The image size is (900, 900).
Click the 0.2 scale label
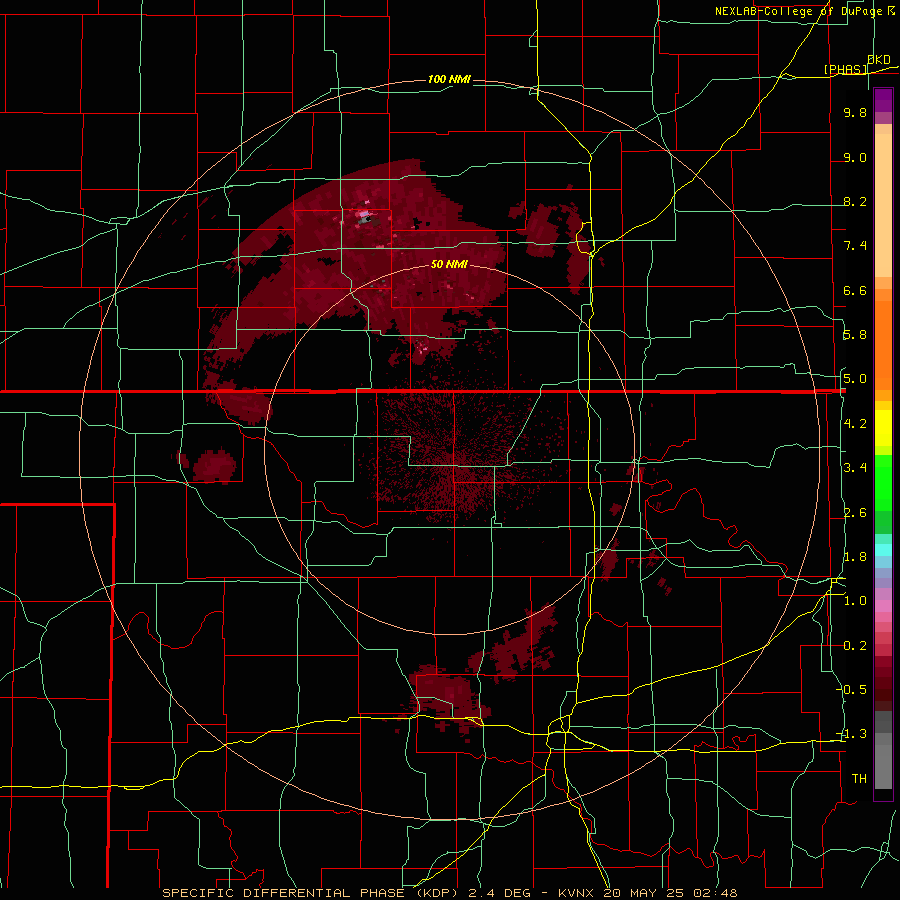click(855, 645)
